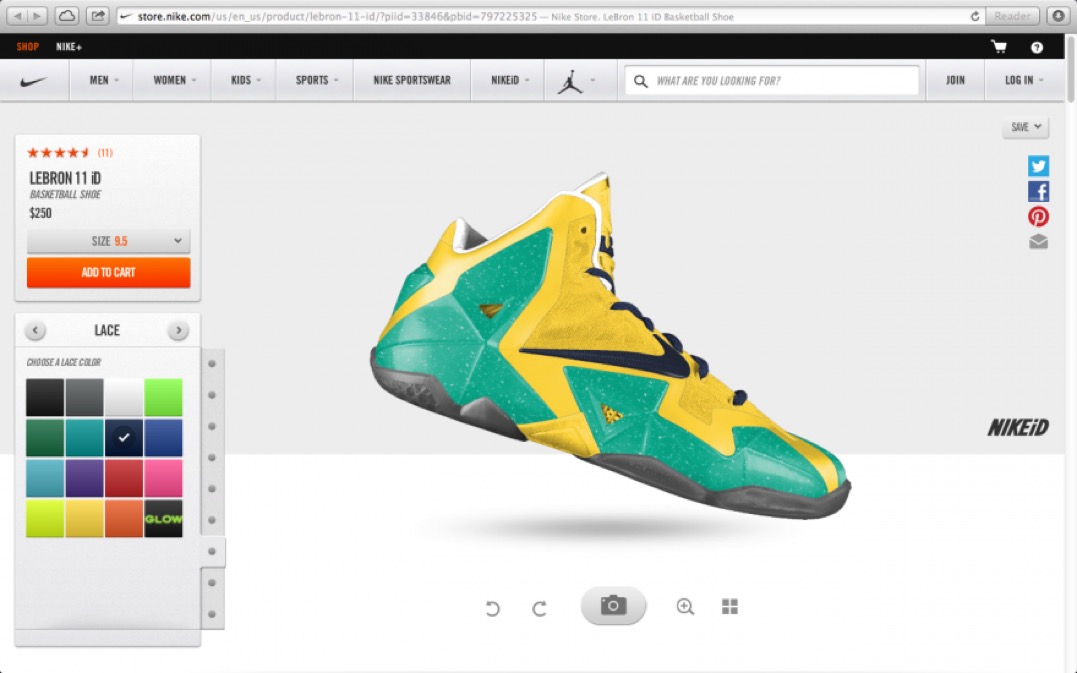Image resolution: width=1077 pixels, height=673 pixels.
Task: Select the pink lace color swatch
Action: click(x=163, y=478)
